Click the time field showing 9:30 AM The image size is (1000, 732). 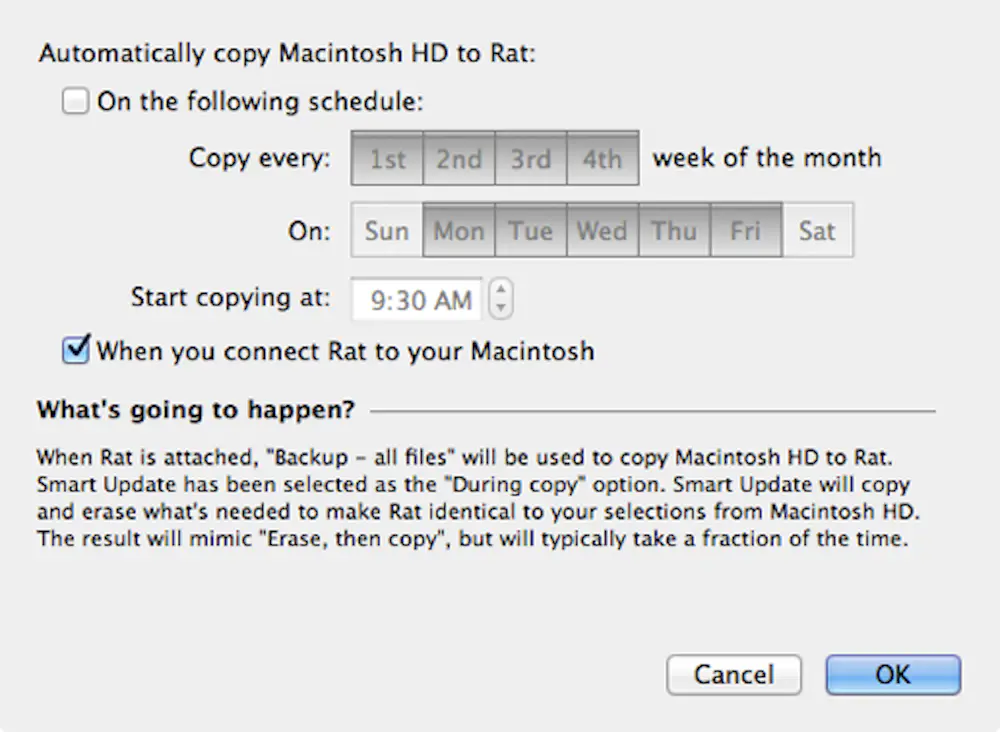416,299
